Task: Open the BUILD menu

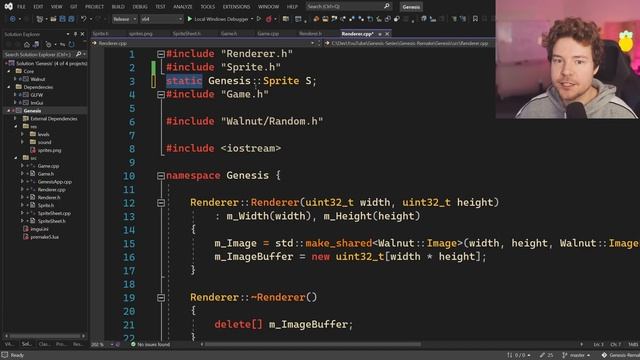Action: click(x=118, y=7)
